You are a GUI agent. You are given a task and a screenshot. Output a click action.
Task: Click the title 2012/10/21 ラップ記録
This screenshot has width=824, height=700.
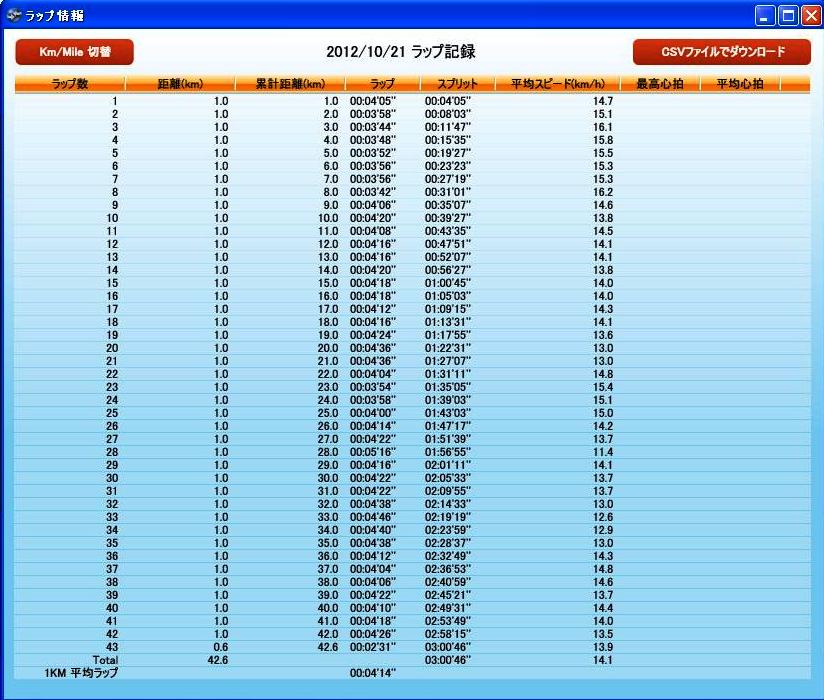(401, 52)
